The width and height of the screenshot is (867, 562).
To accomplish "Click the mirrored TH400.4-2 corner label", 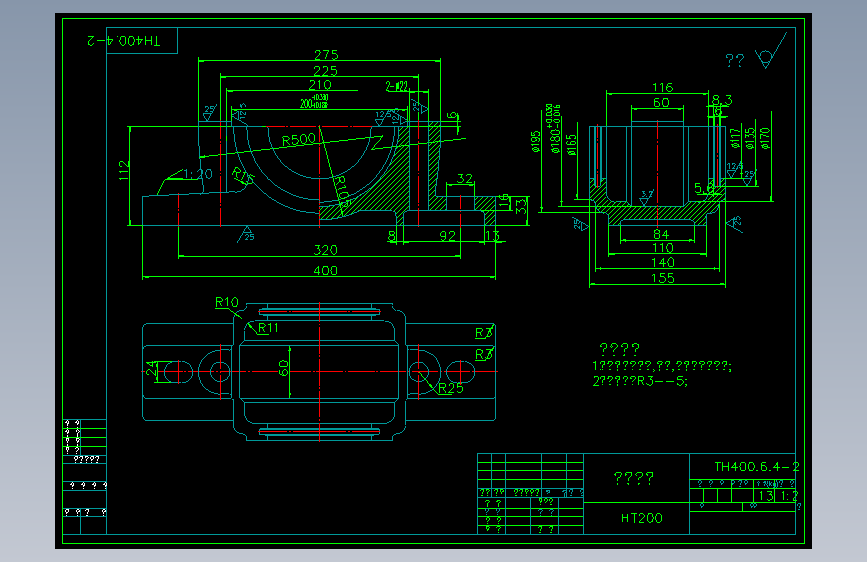I will pos(124,41).
